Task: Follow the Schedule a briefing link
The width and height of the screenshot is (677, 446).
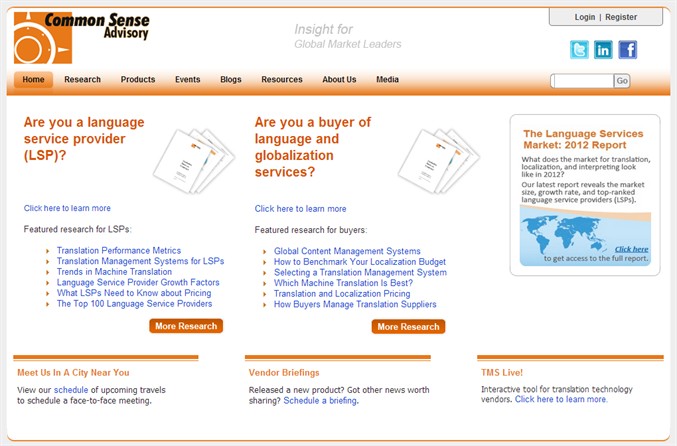Action: (x=320, y=400)
